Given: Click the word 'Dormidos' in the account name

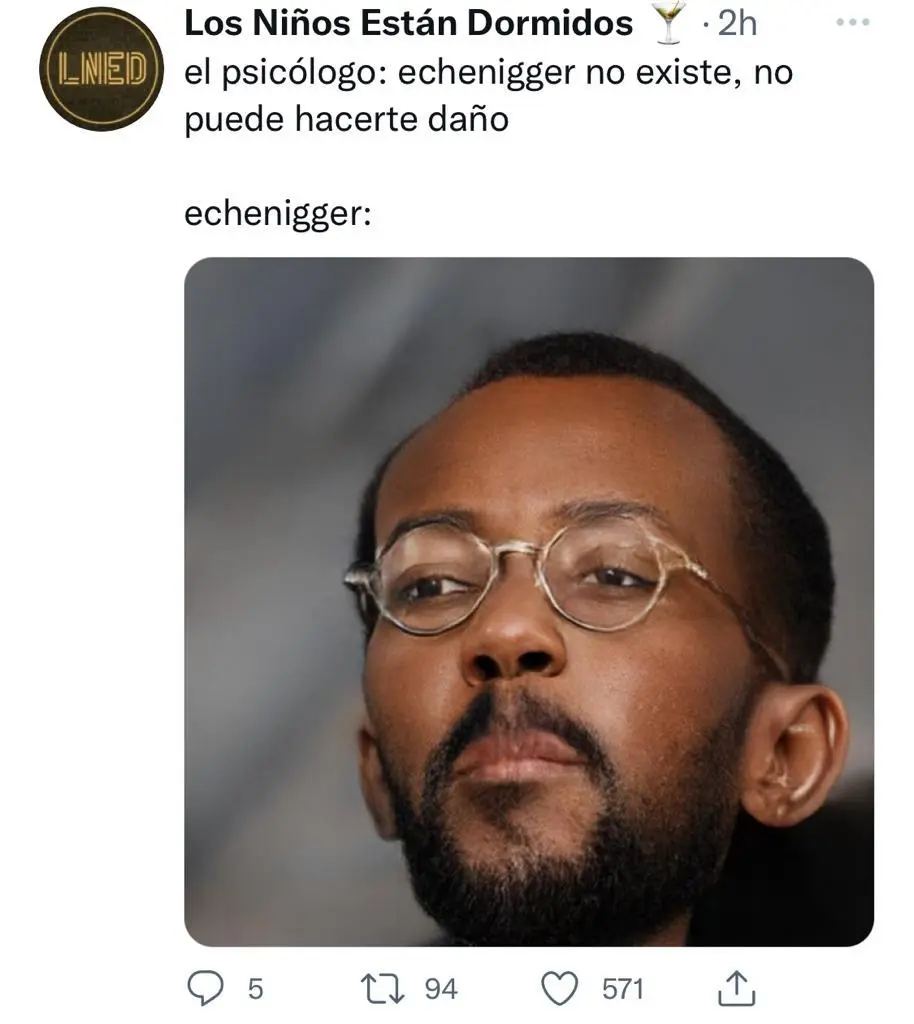Looking at the screenshot, I should 550,23.
